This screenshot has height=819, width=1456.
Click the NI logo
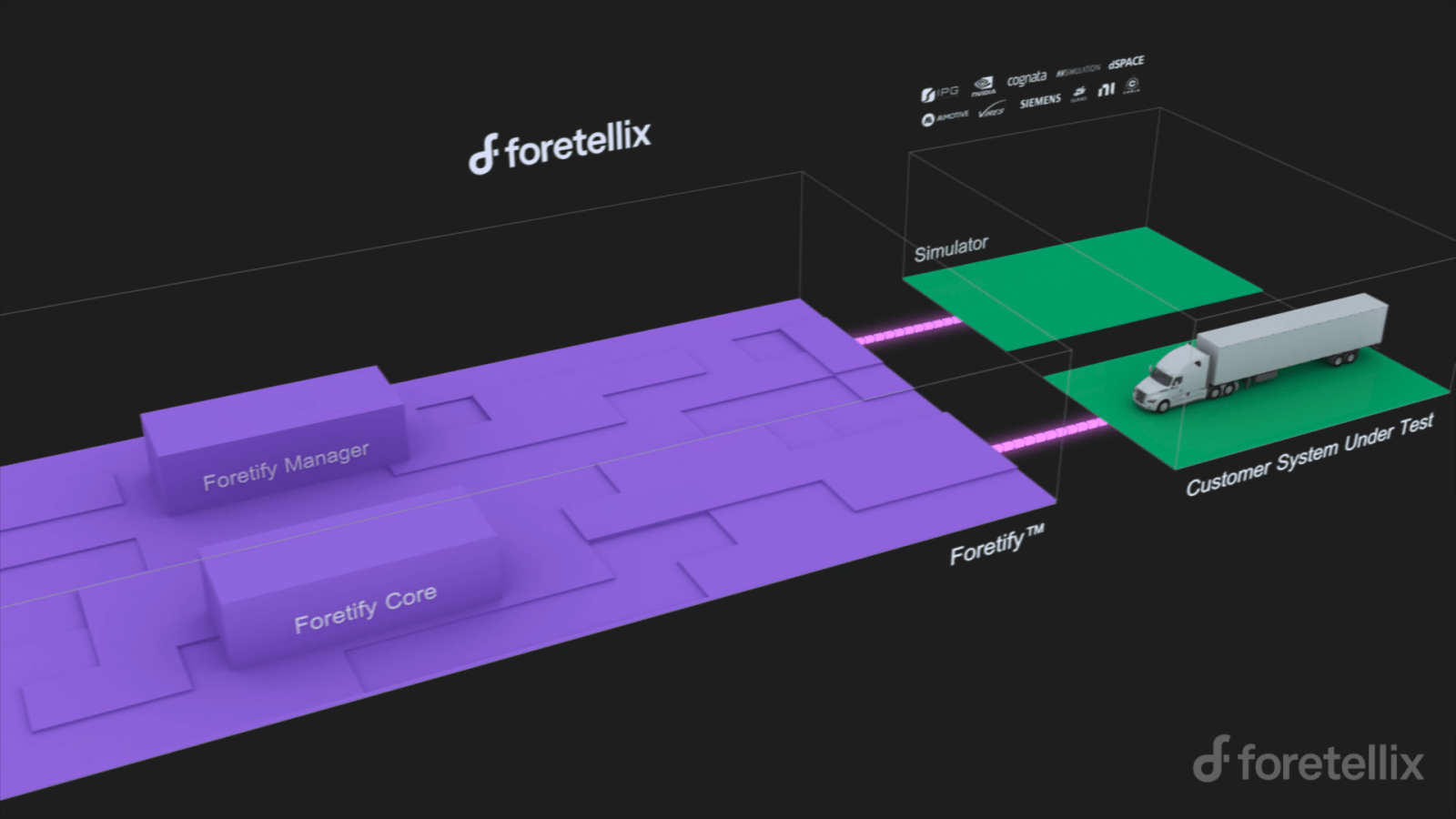[1107, 89]
